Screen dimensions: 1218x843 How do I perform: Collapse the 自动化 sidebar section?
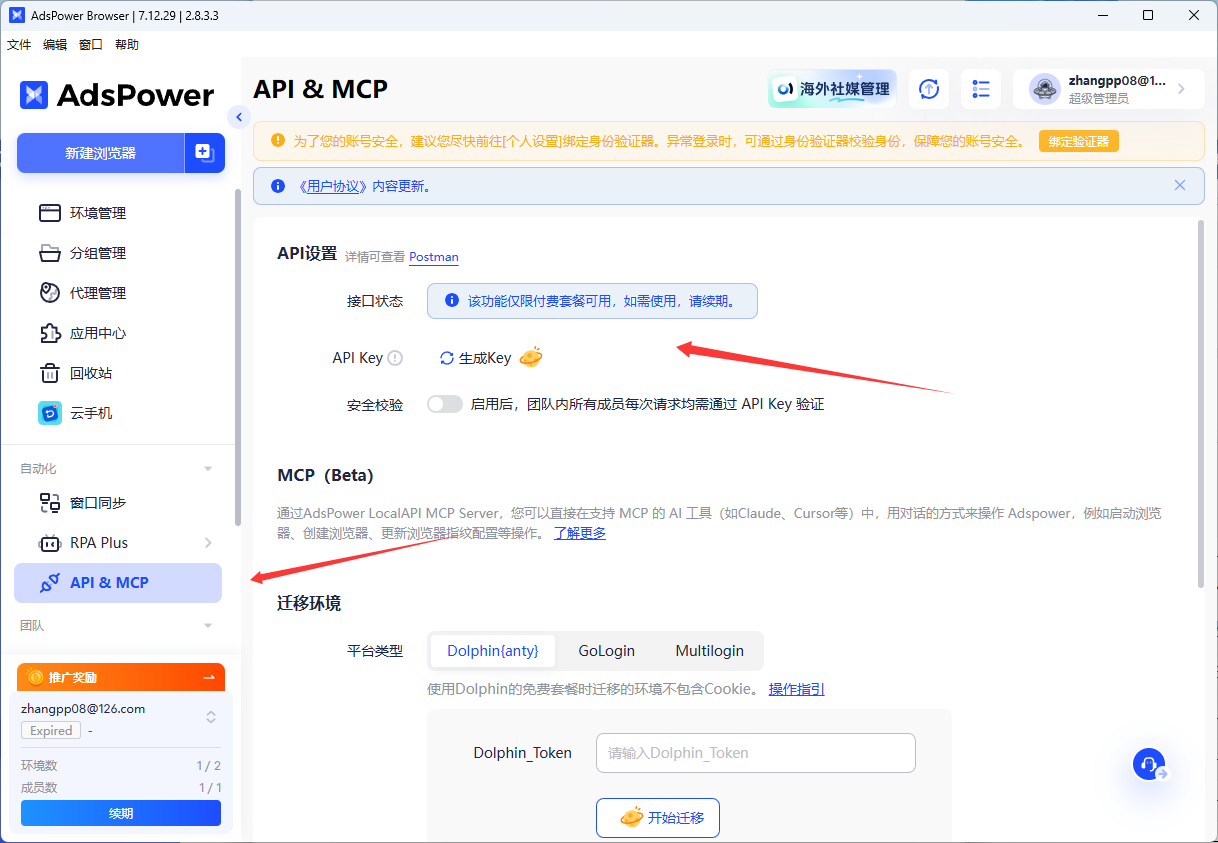[207, 467]
